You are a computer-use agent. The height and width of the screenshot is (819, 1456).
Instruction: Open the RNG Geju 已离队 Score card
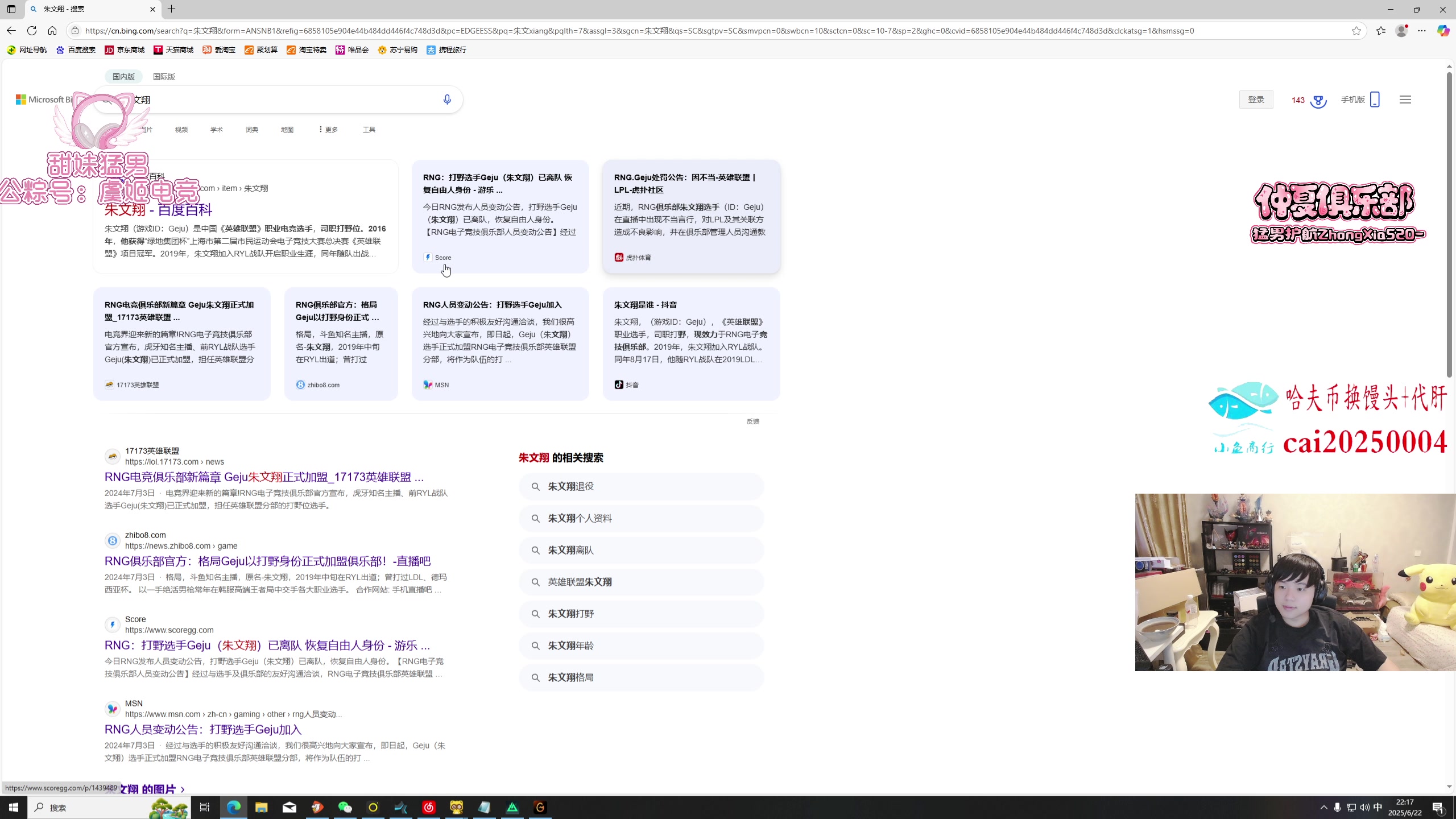[x=500, y=217]
